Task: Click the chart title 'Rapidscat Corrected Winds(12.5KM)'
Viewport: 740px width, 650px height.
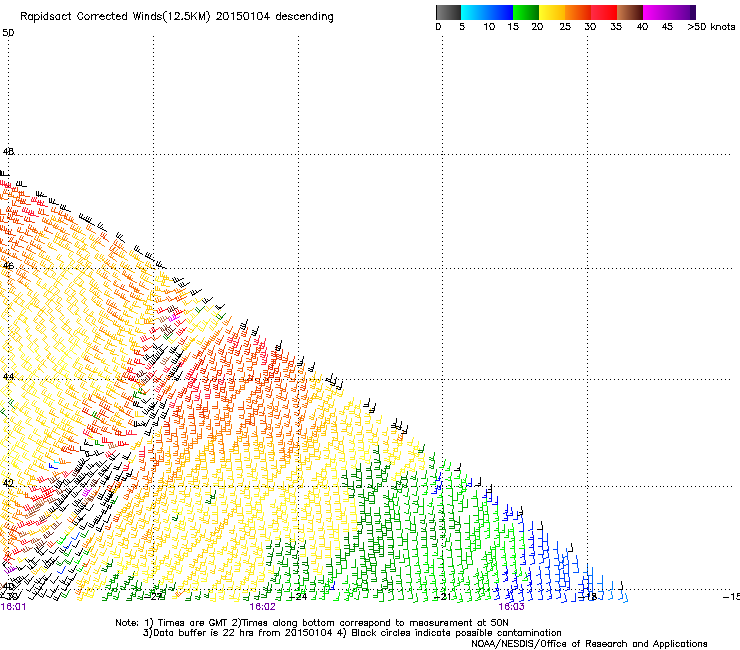Action: click(115, 17)
